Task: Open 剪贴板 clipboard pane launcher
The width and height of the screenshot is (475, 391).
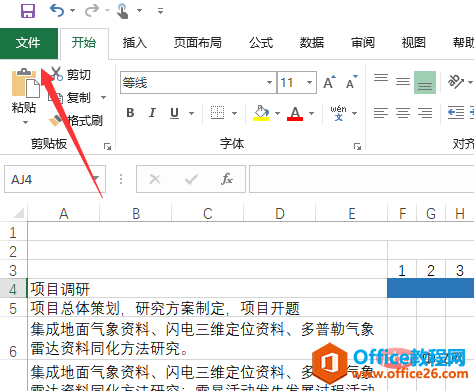Action: pos(107,146)
